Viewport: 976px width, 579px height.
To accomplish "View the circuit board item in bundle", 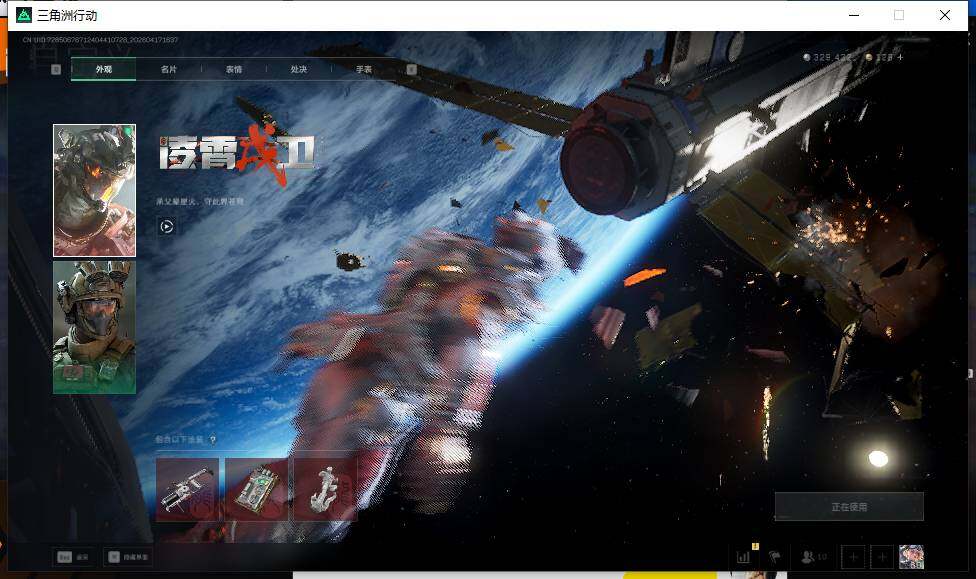I will pyautogui.click(x=256, y=489).
